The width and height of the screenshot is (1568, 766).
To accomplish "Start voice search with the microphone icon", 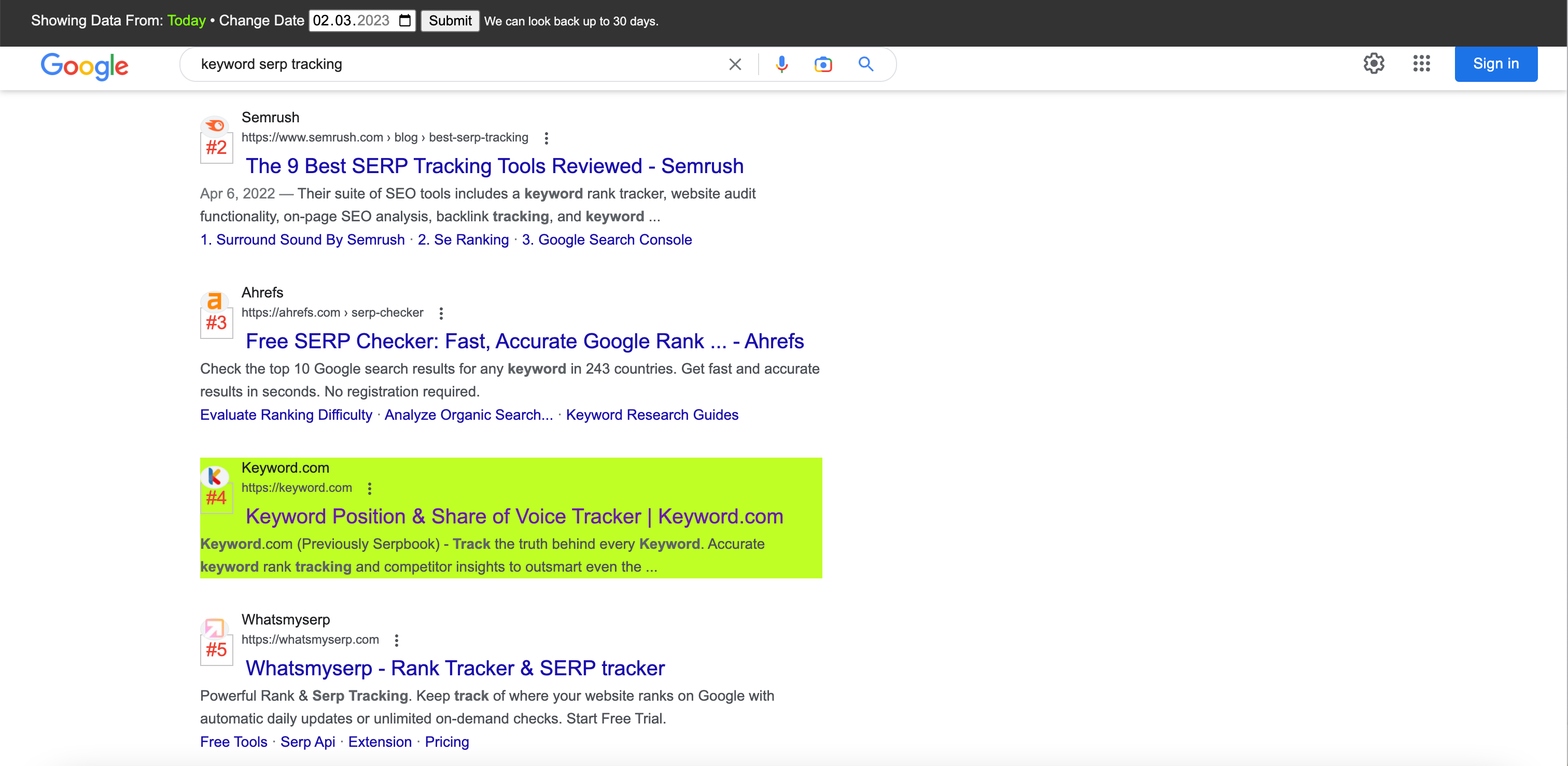I will coord(781,64).
